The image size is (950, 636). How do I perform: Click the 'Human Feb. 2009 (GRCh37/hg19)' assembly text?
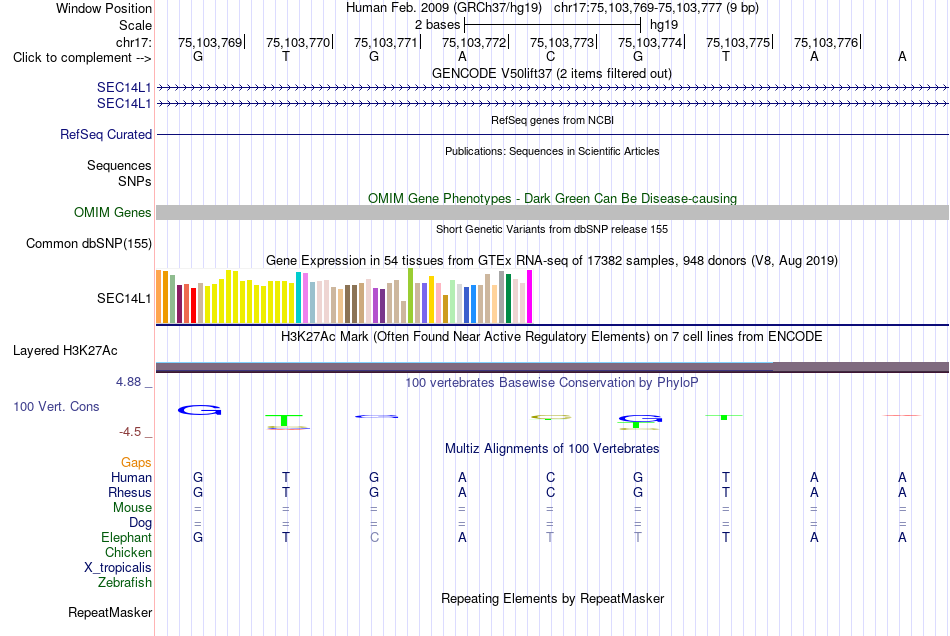(x=443, y=8)
